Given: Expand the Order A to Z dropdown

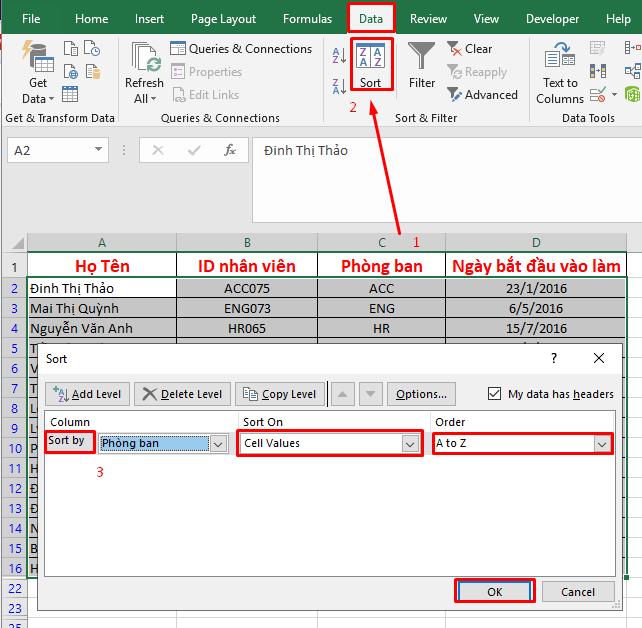Looking at the screenshot, I should (x=601, y=443).
